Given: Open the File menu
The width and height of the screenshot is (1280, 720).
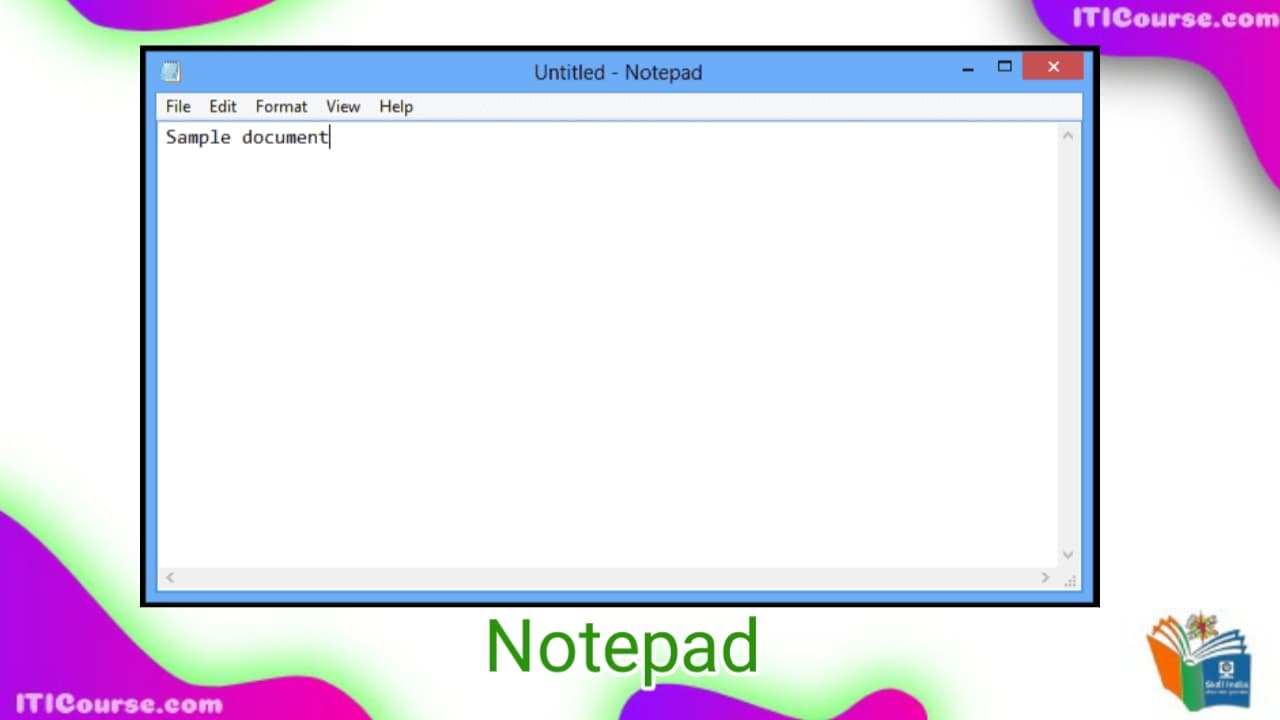Looking at the screenshot, I should [177, 106].
